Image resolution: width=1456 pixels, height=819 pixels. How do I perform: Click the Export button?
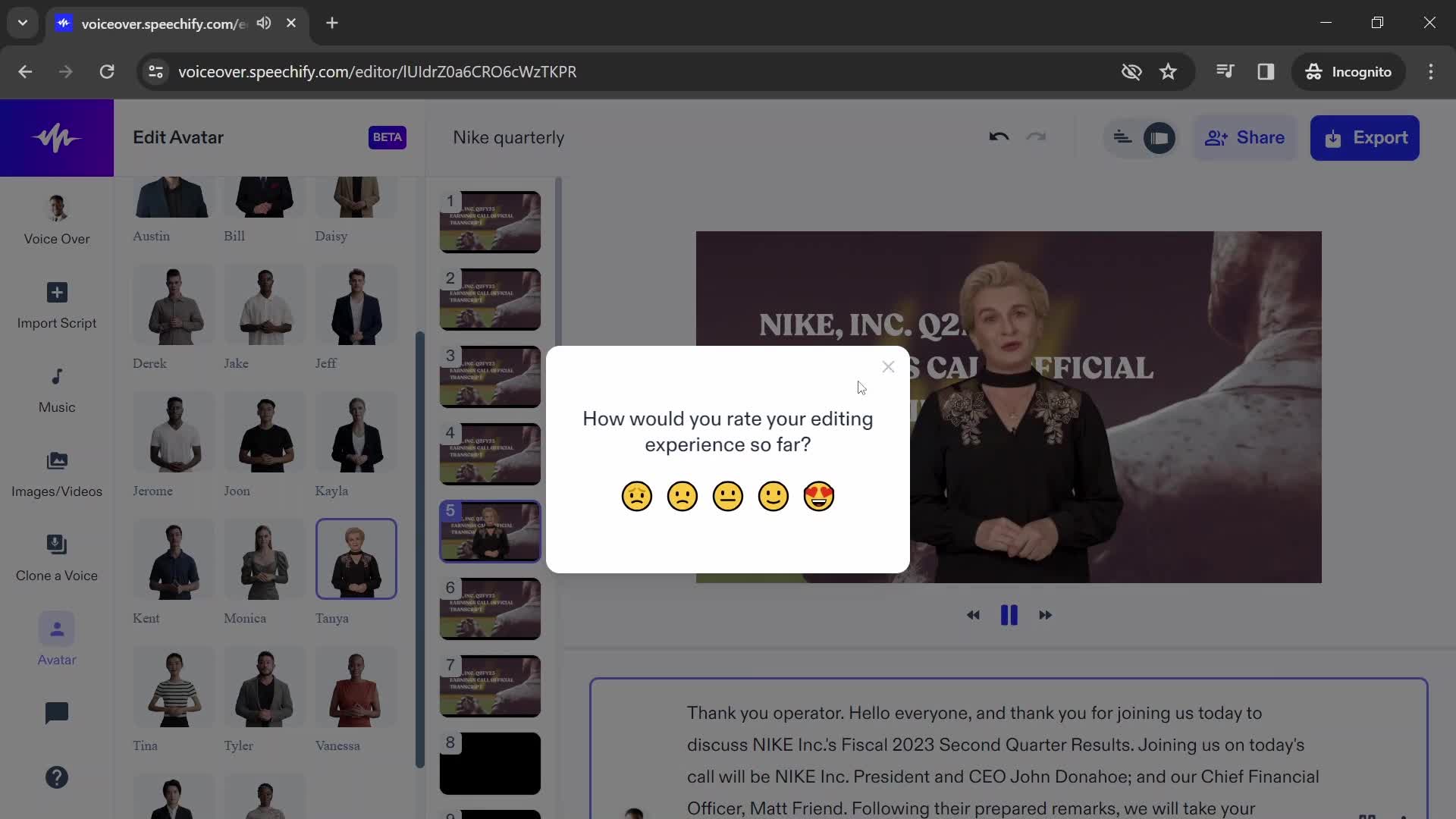click(x=1365, y=138)
